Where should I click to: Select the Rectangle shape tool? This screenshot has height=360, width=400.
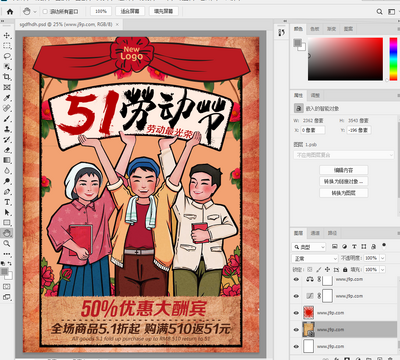(x=7, y=223)
